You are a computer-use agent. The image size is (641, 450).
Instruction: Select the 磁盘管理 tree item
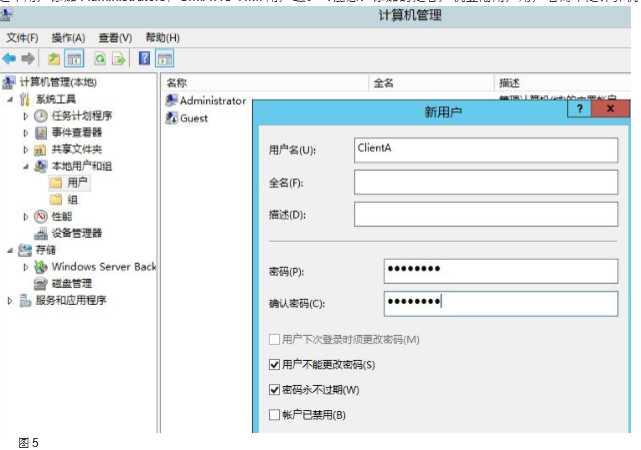tap(72, 284)
